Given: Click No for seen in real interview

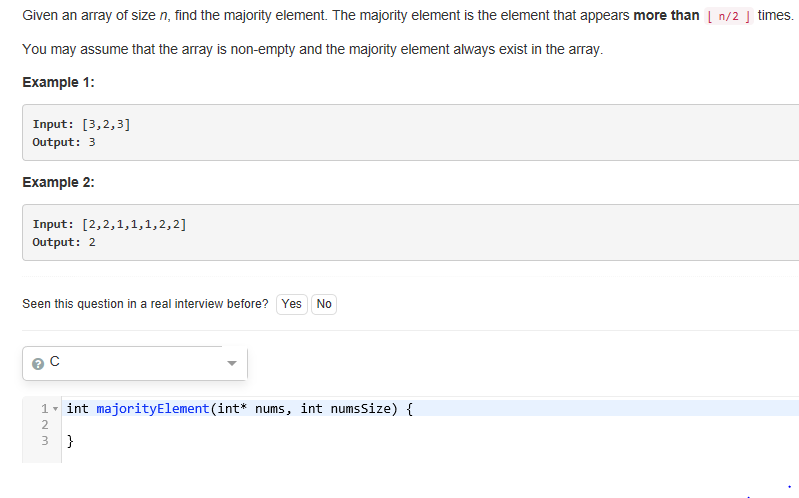Looking at the screenshot, I should tap(324, 304).
